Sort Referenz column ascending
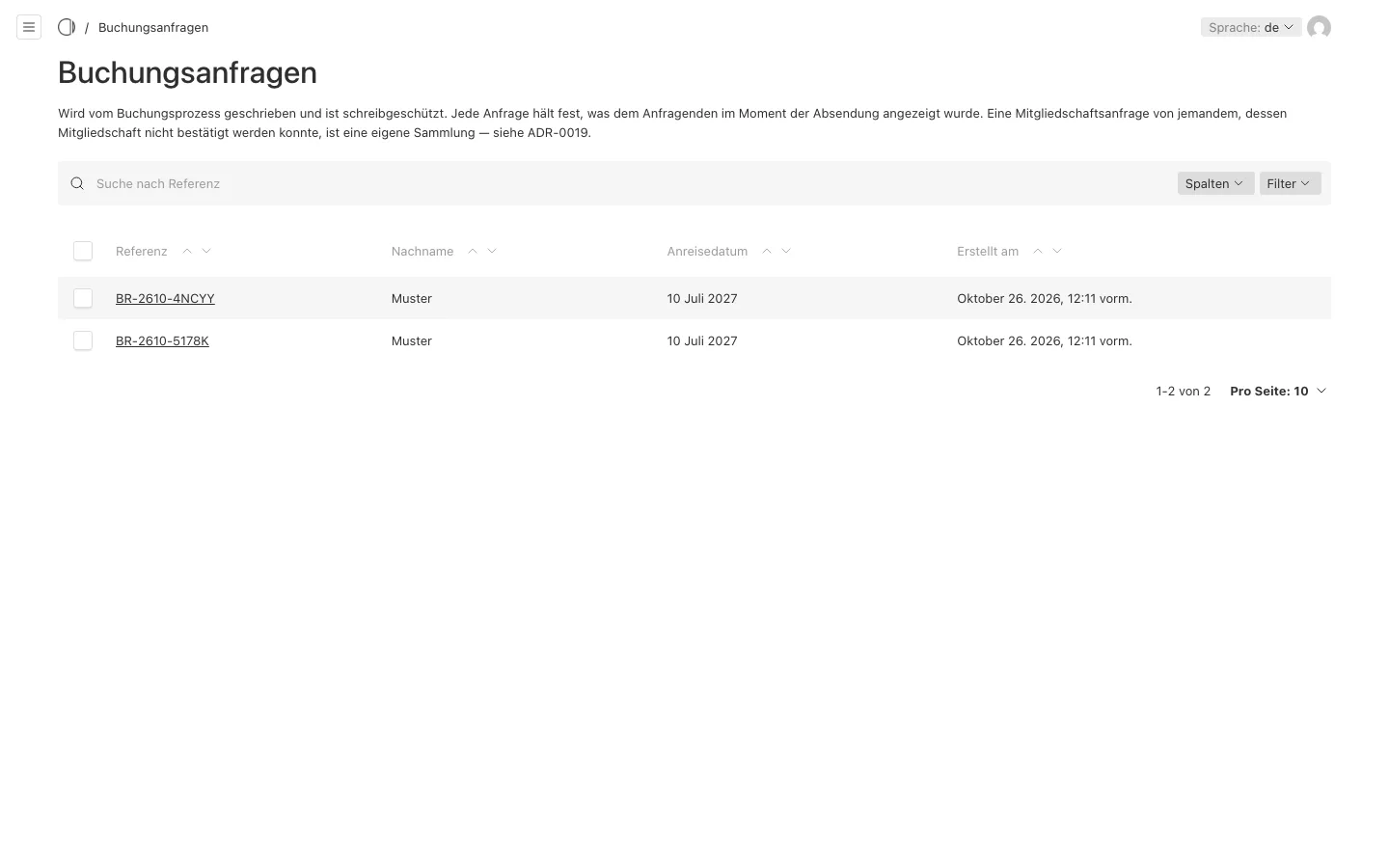 (x=187, y=251)
